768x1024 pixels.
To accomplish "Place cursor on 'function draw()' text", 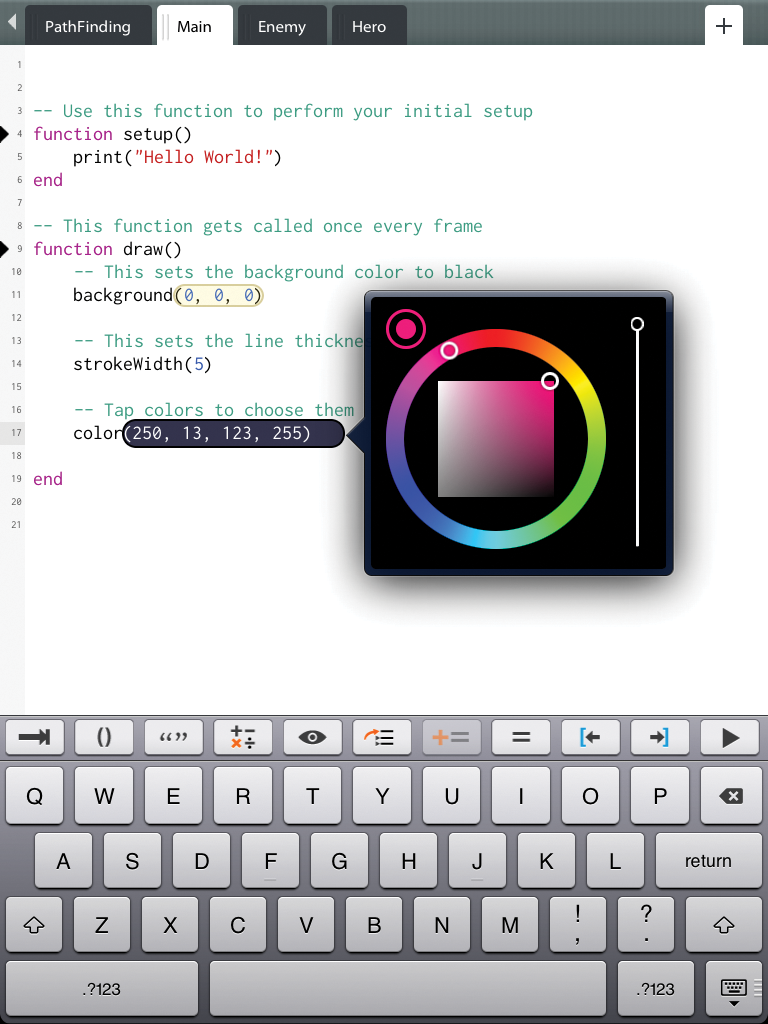I will (x=107, y=249).
